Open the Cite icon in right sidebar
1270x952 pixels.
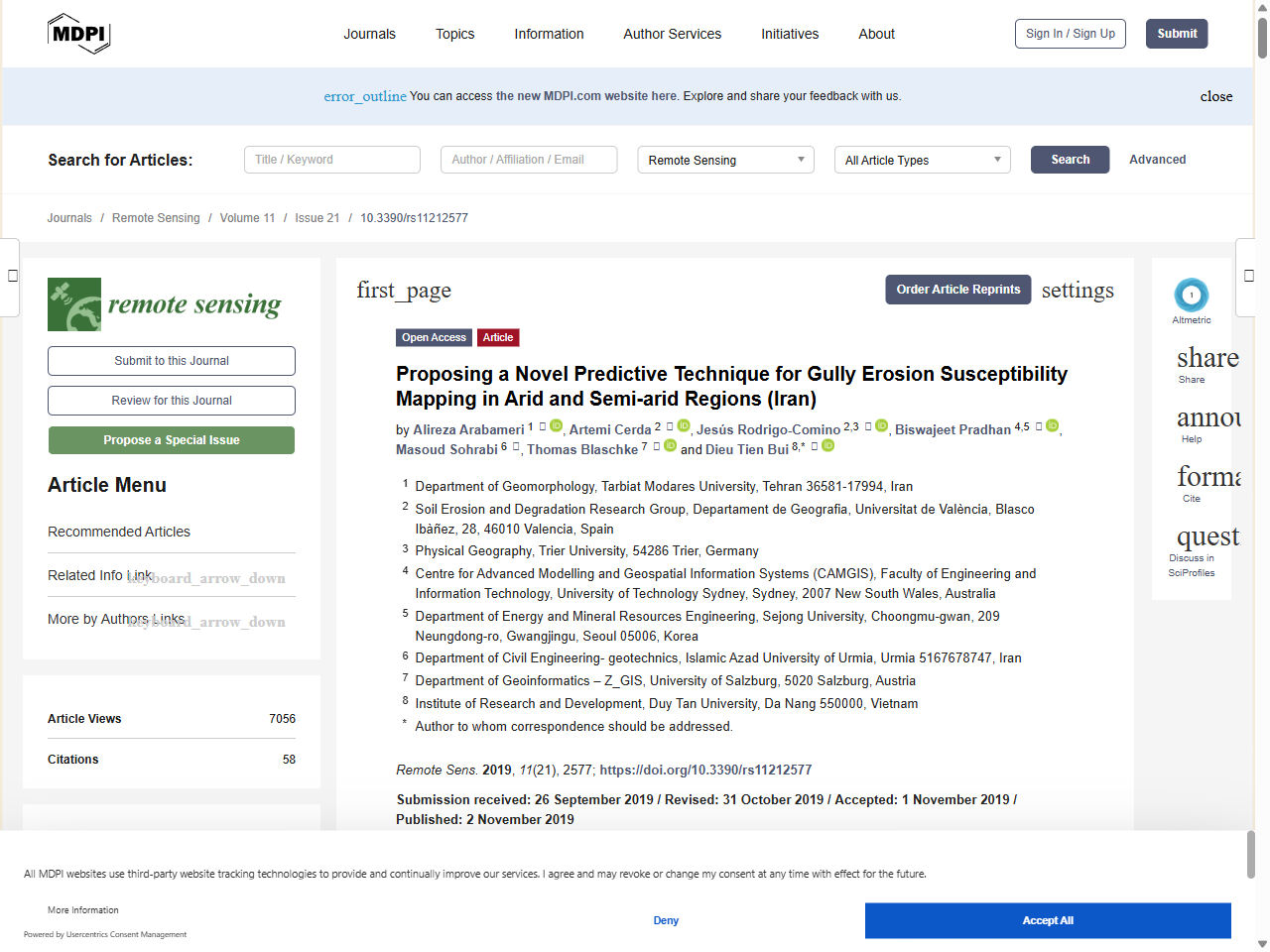click(x=1207, y=478)
